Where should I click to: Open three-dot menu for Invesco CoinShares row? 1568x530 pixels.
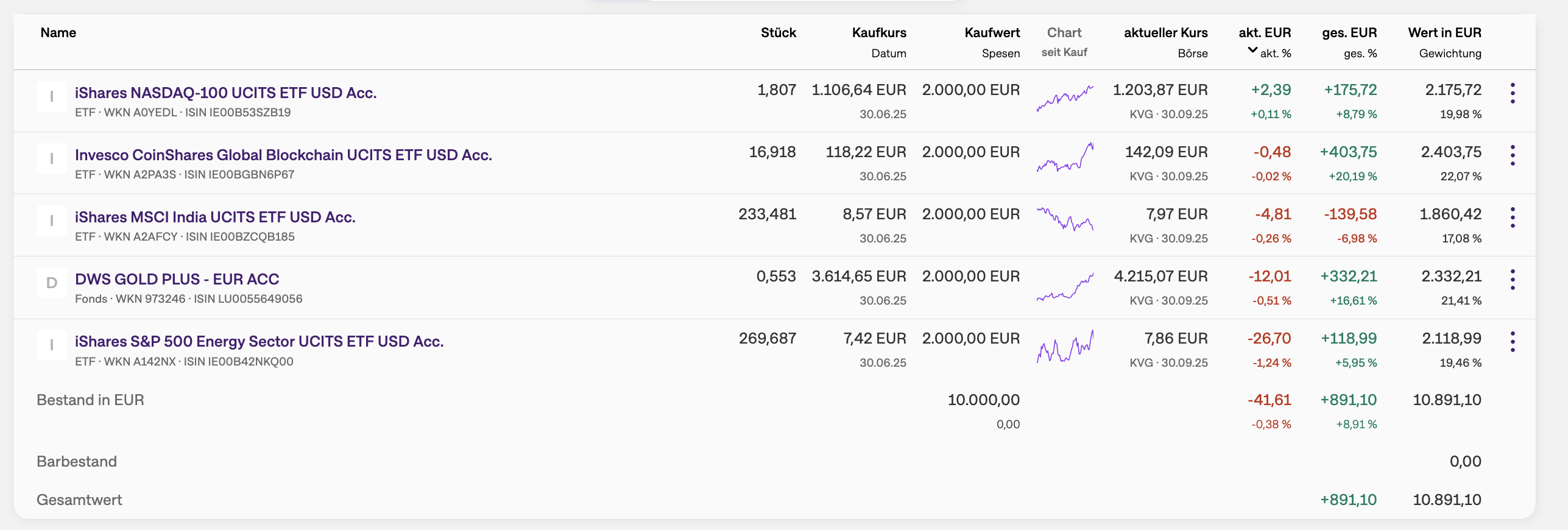pyautogui.click(x=1513, y=155)
